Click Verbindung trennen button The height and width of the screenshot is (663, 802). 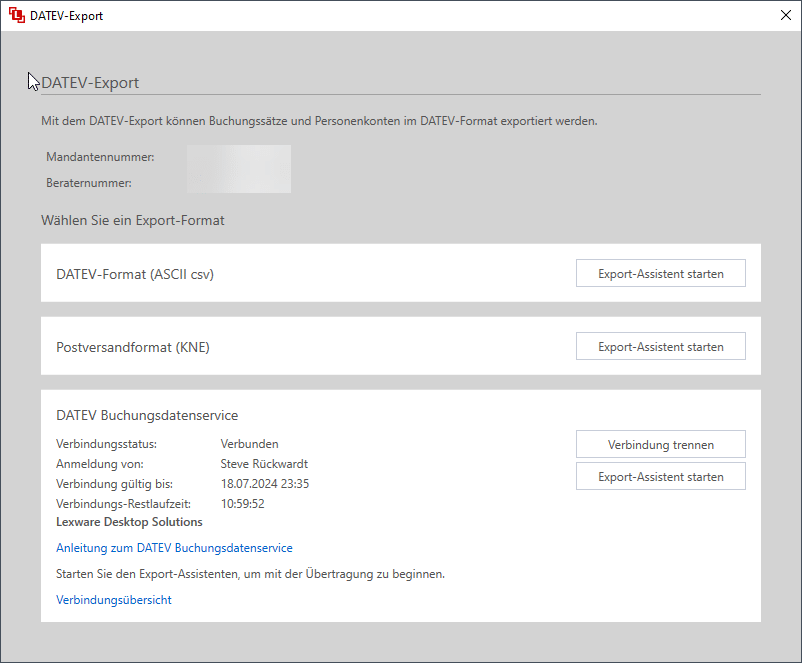660,444
